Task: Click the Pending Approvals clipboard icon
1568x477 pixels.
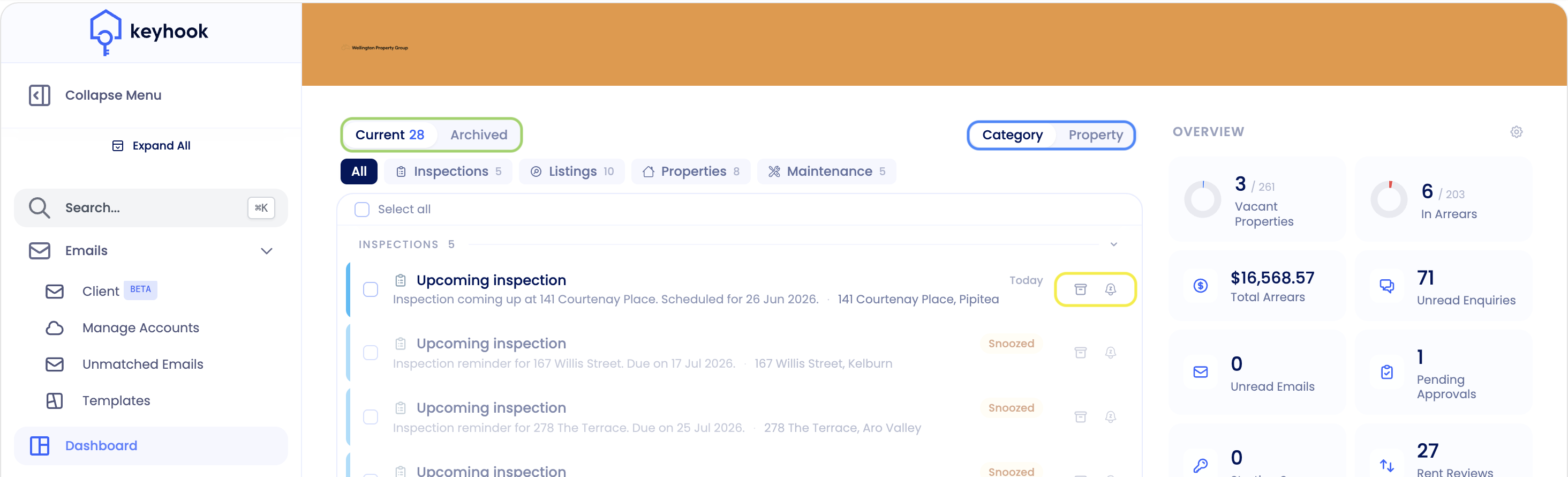Action: 1386,372
